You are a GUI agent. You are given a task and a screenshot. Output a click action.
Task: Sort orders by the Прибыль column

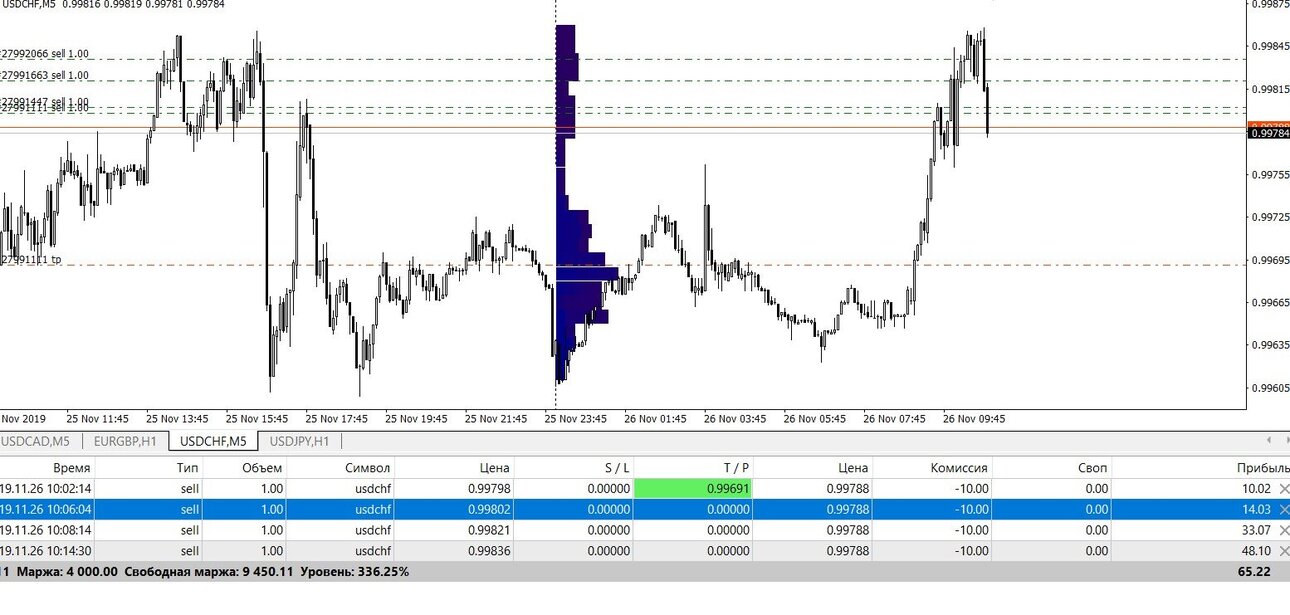(x=1262, y=468)
